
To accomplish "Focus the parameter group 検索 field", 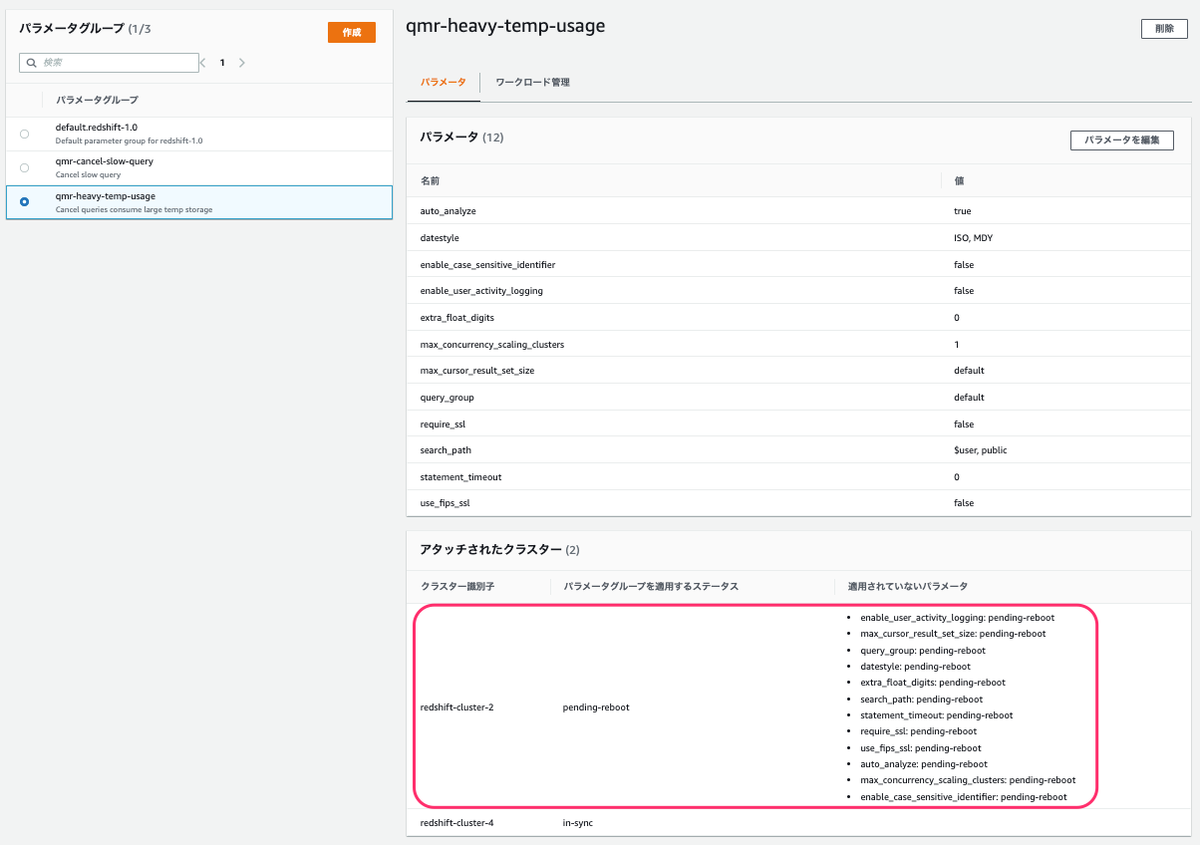I will 109,62.
